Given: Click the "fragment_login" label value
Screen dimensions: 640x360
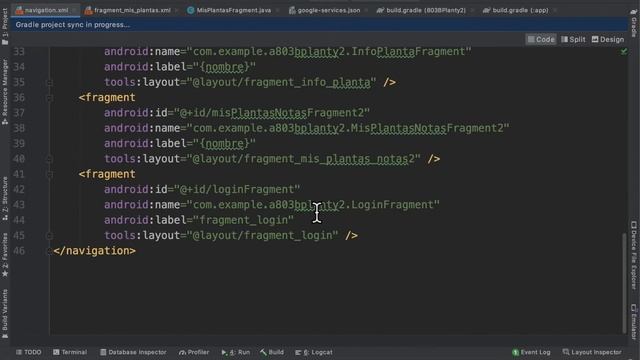Looking at the screenshot, I should (243, 220).
